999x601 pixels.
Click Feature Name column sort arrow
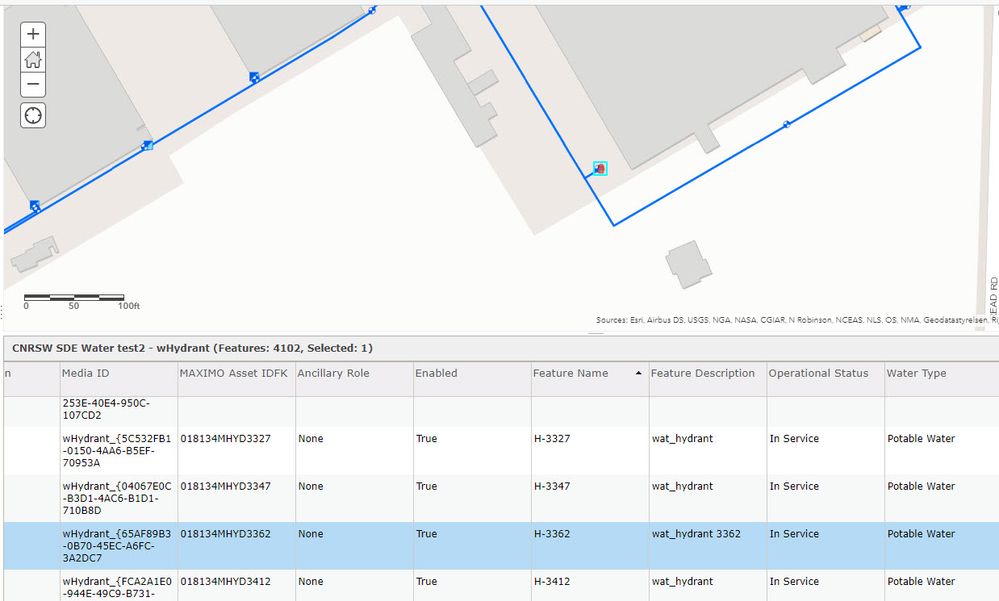(x=638, y=373)
